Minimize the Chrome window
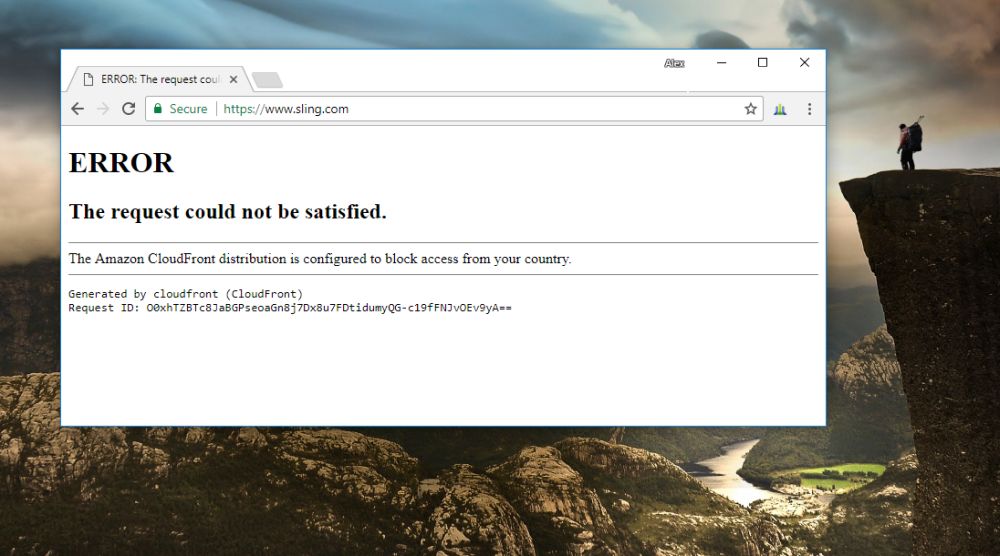Screen dimensions: 1000x556 pos(721,62)
